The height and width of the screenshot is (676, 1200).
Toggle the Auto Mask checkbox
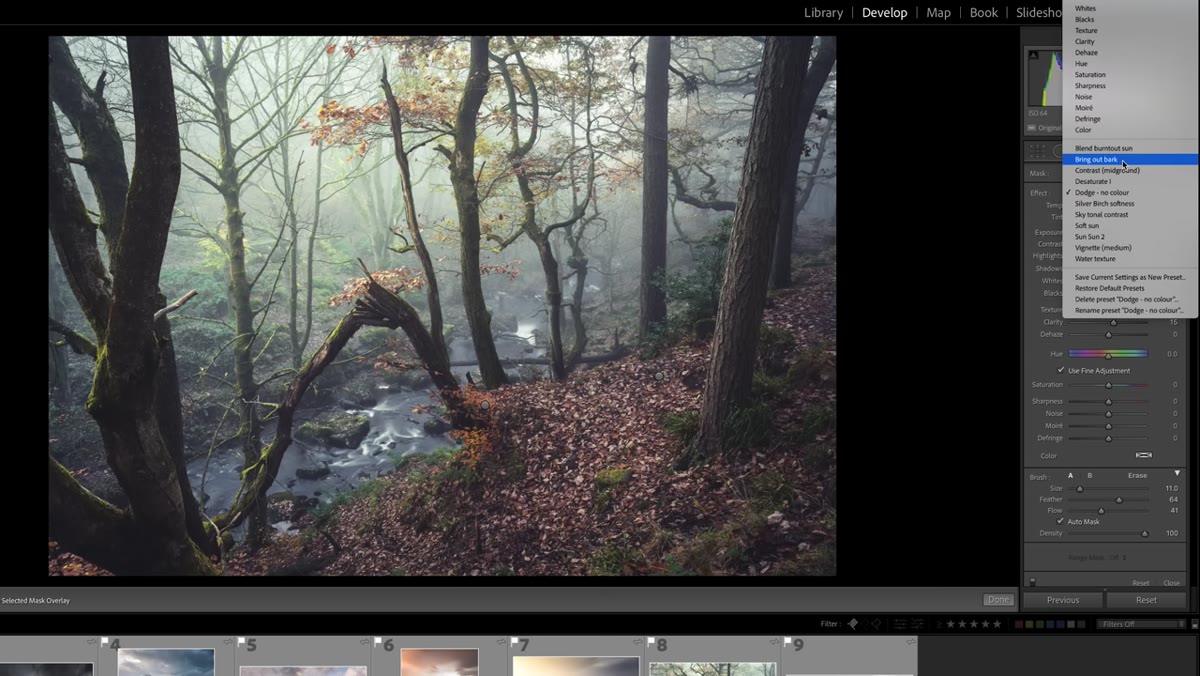[1060, 521]
